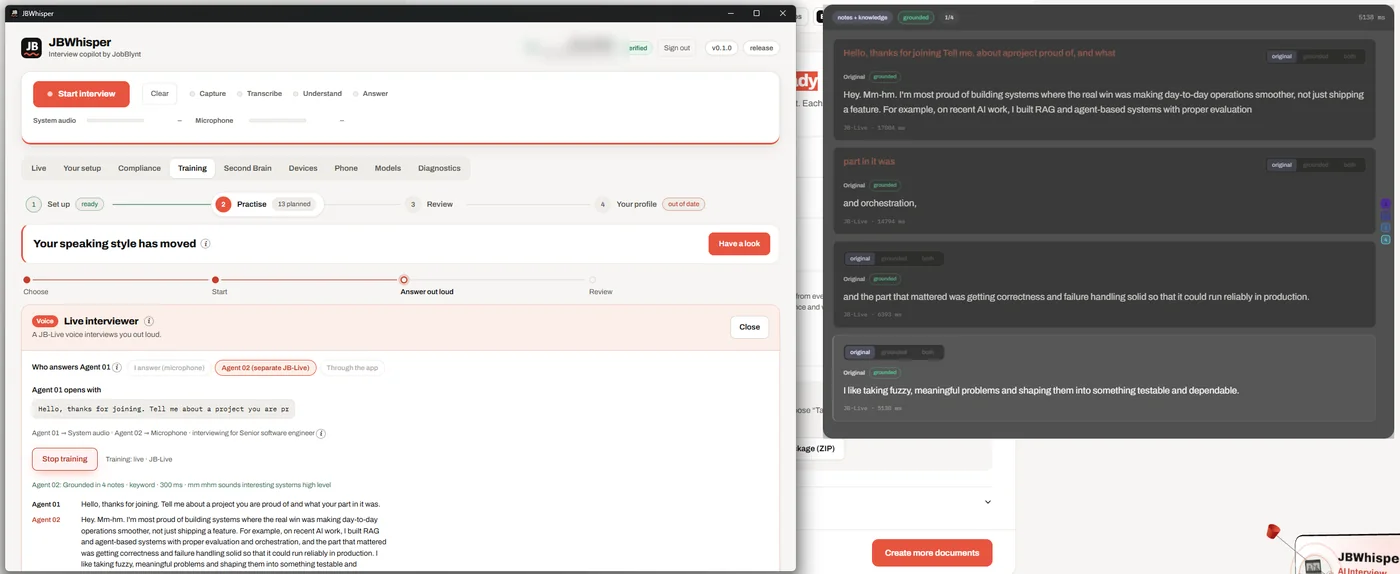Screen dimensions: 1400x574
Task: Maximize the JBWhisper window
Action: click(756, 13)
